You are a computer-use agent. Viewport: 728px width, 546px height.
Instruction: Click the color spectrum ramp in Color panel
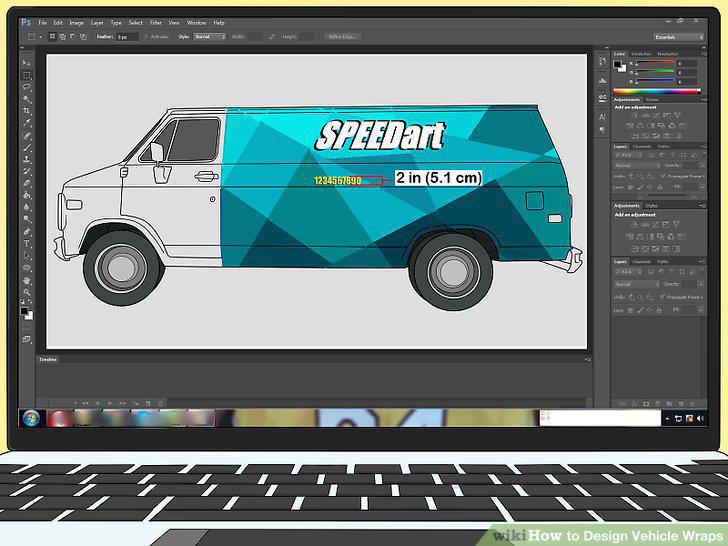[656, 91]
